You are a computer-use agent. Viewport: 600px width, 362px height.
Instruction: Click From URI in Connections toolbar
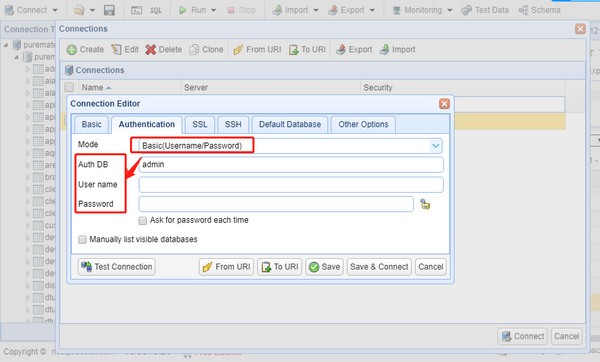click(257, 50)
